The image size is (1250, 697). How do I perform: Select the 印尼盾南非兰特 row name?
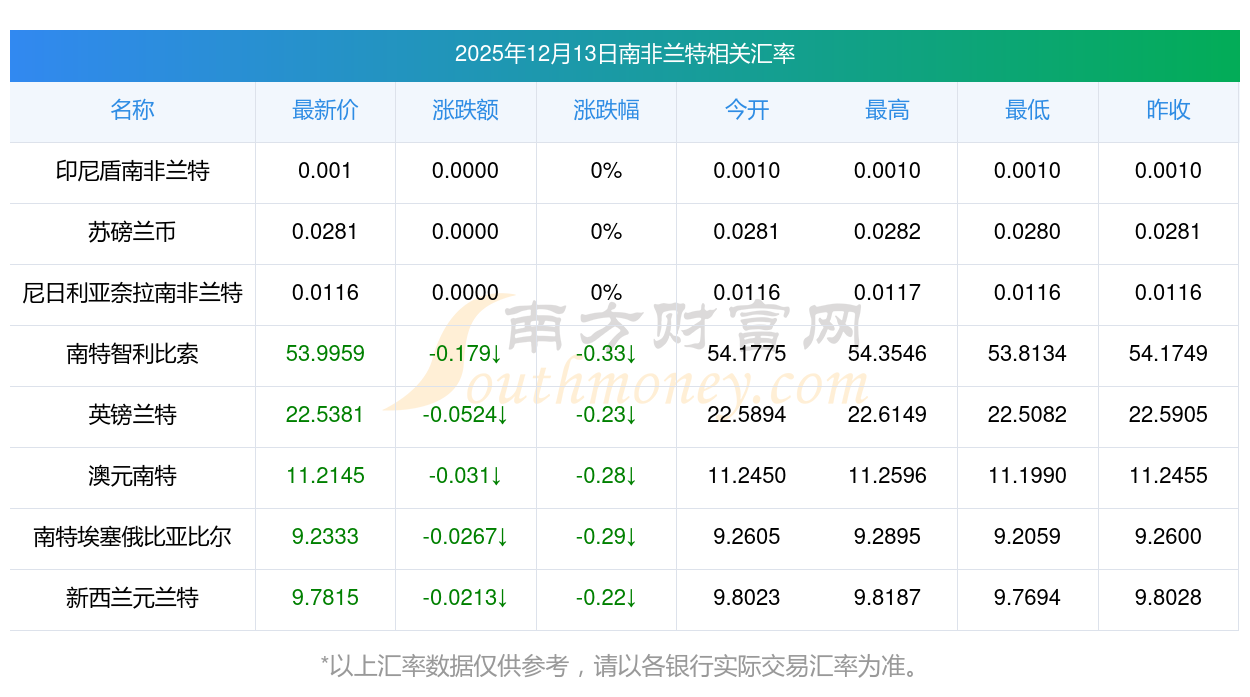pos(132,171)
